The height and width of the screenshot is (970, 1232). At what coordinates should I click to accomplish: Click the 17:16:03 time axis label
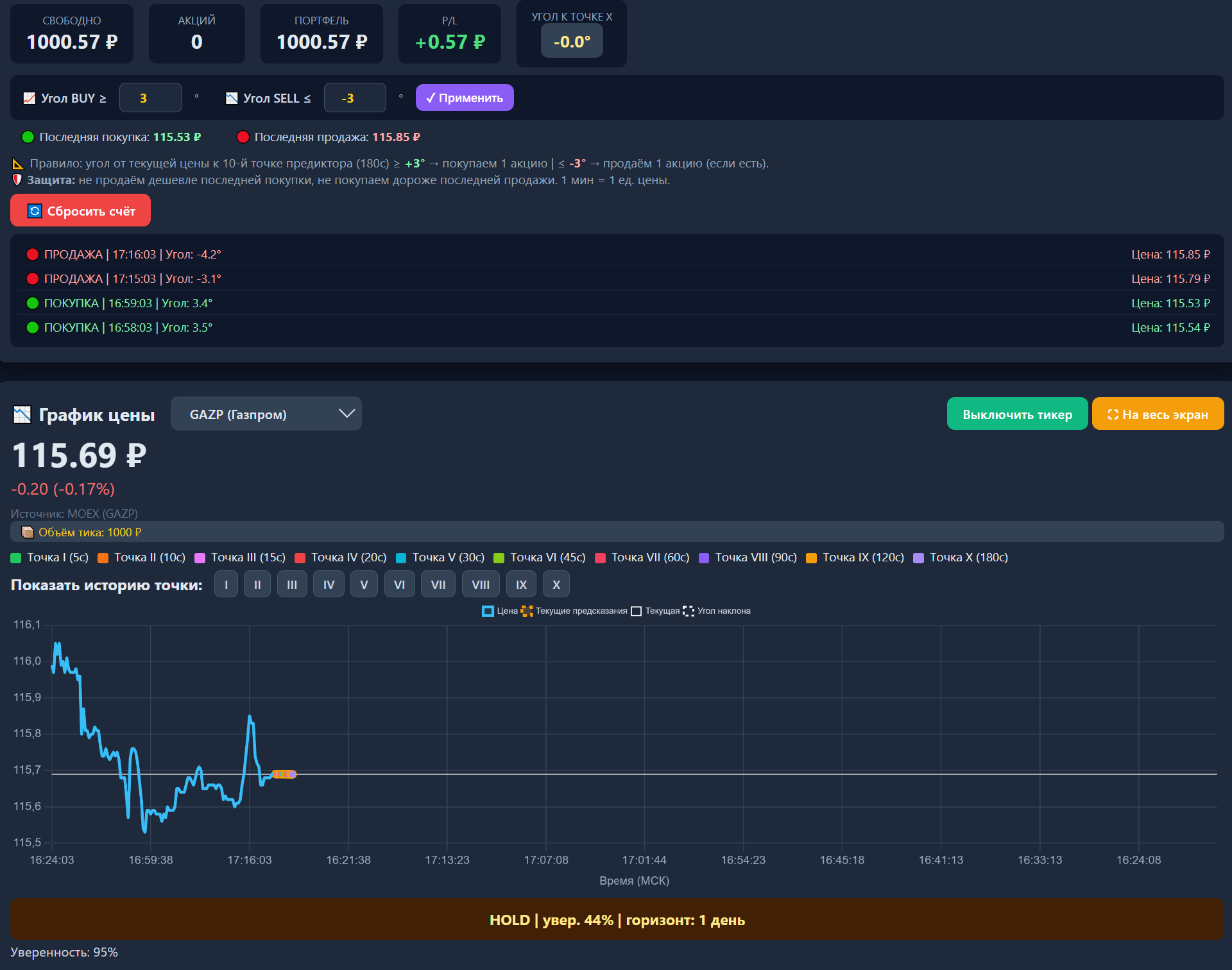pos(250,860)
